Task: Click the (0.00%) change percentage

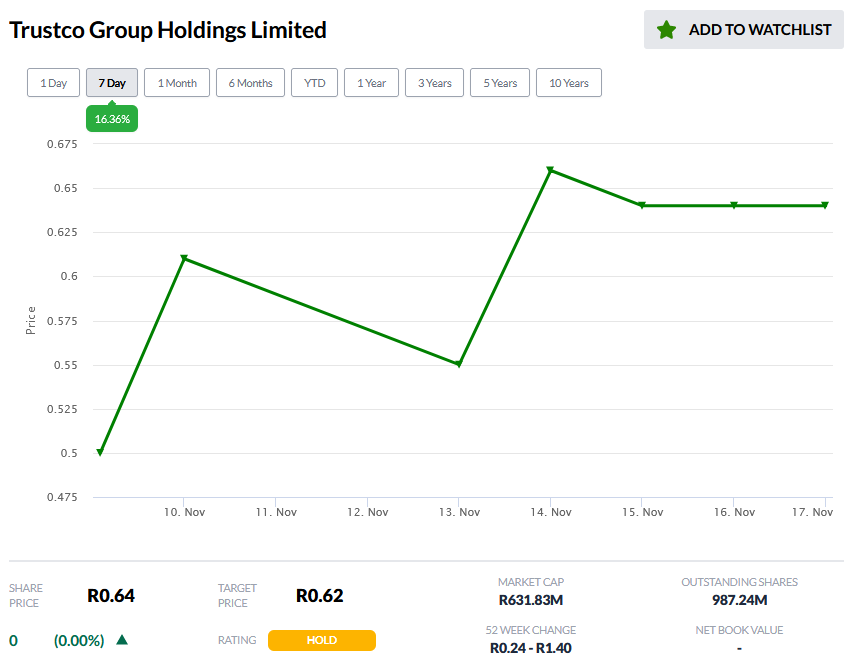Action: tap(79, 641)
